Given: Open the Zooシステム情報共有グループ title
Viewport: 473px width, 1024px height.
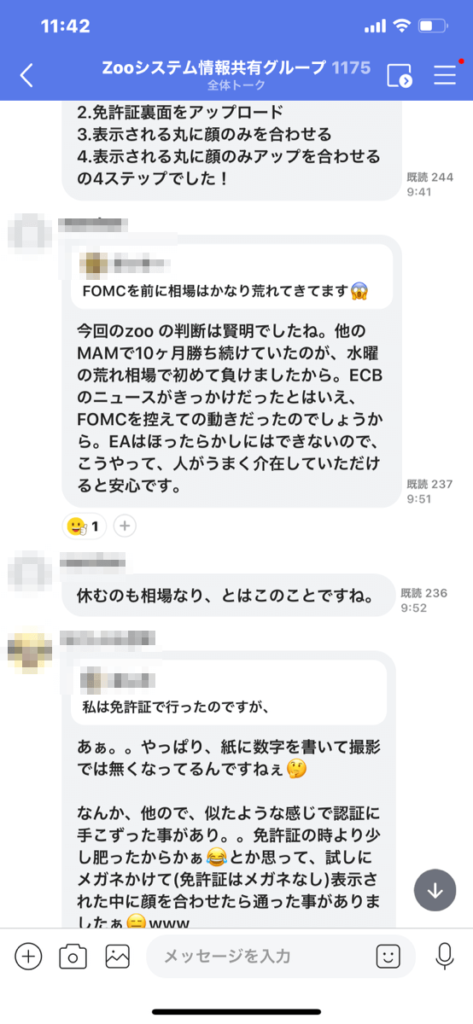Looking at the screenshot, I should pyautogui.click(x=214, y=67).
